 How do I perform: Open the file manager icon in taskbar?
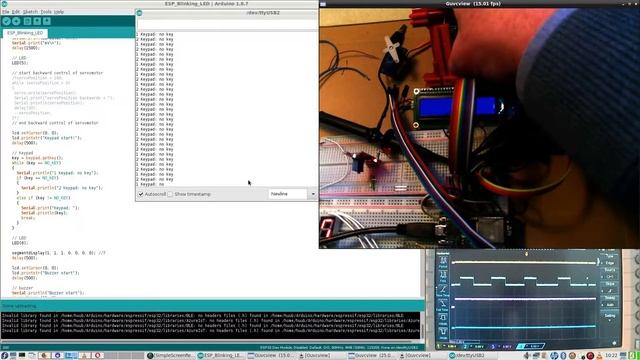pyautogui.click(x=31, y=356)
